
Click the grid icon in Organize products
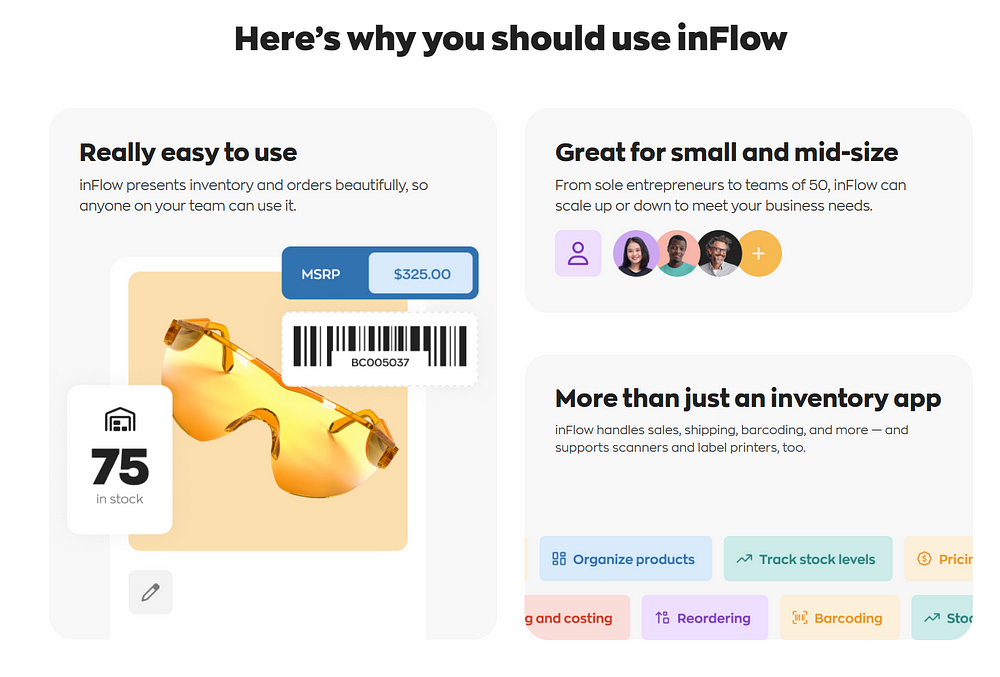tap(559, 559)
